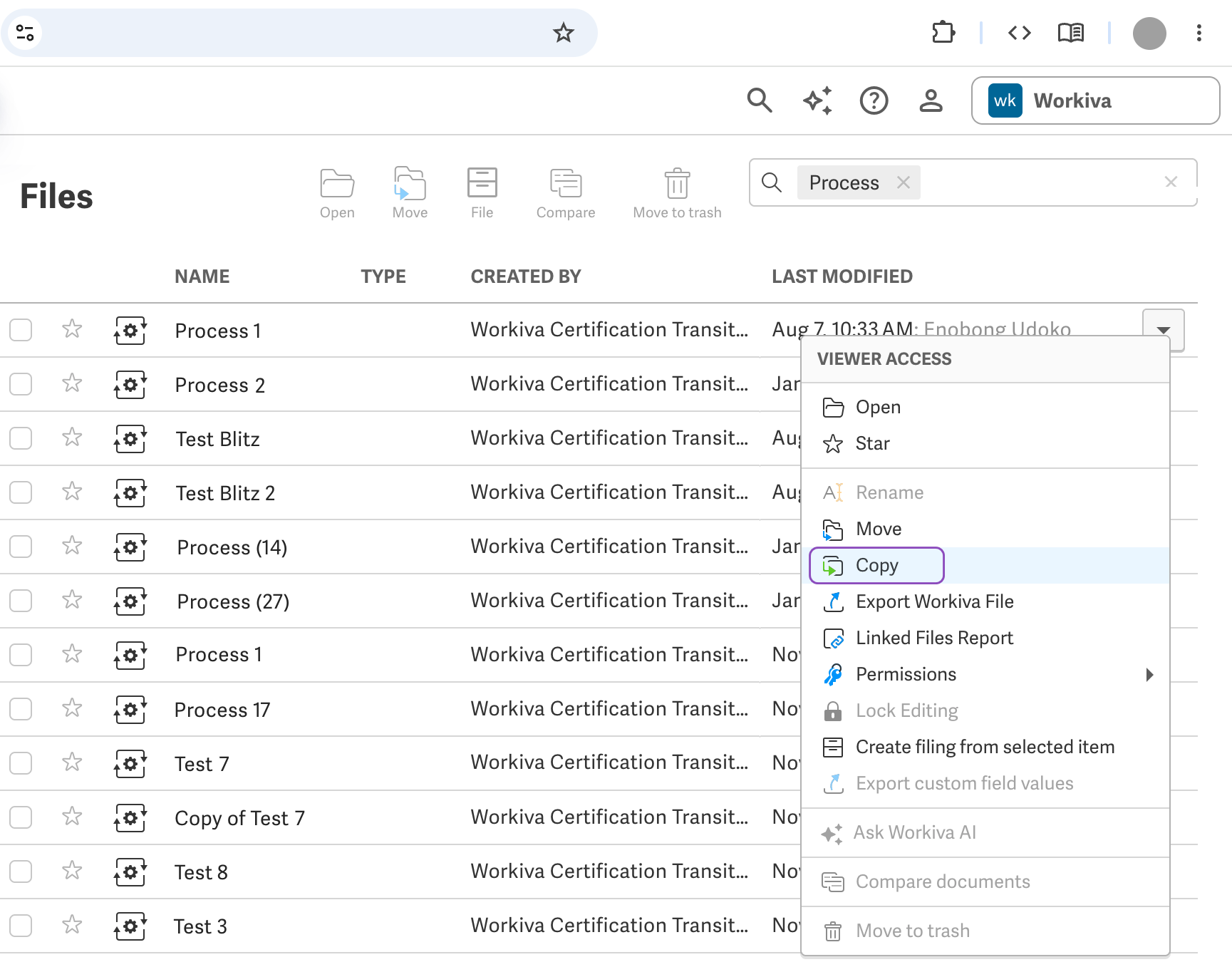This screenshot has height=962, width=1232.
Task: Open the help question mark icon
Action: 874,100
